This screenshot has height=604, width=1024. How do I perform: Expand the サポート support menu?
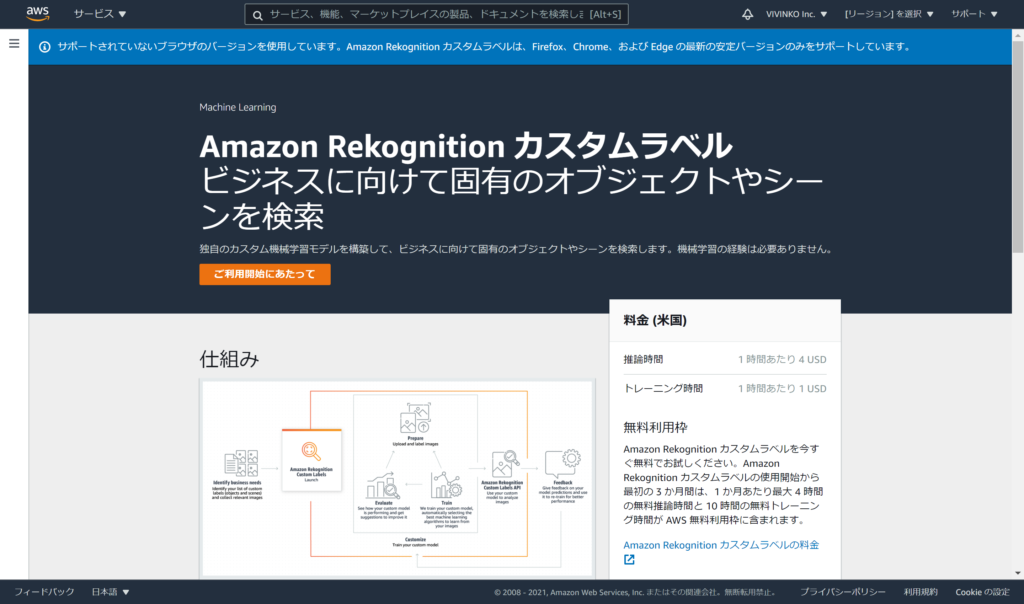974,14
